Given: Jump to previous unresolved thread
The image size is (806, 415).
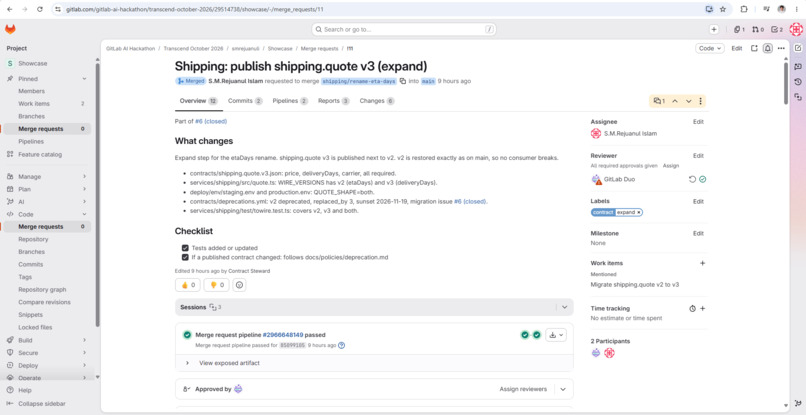Looking at the screenshot, I should [x=675, y=101].
